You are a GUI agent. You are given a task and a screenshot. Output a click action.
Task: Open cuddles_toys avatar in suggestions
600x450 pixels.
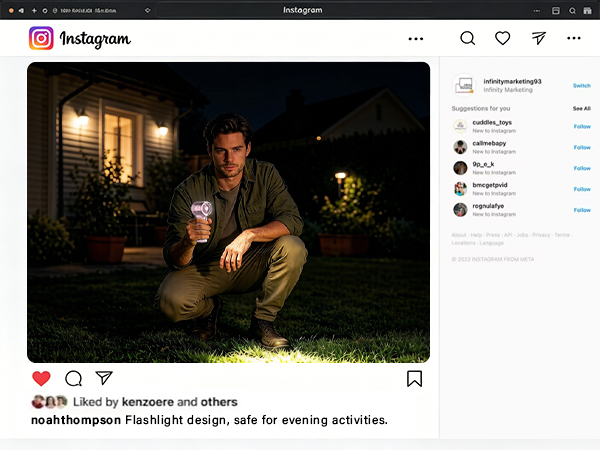point(460,126)
